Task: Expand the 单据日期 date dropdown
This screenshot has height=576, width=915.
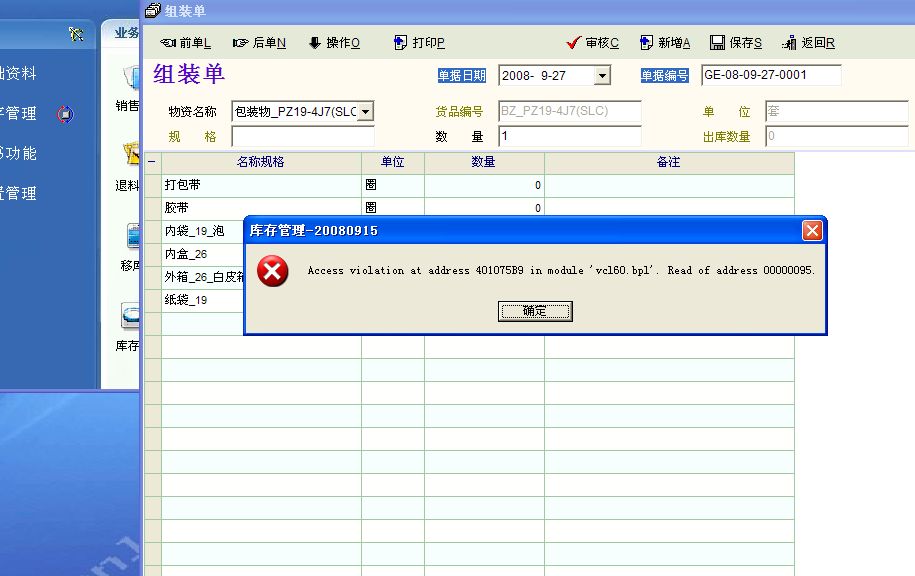Action: (602, 76)
